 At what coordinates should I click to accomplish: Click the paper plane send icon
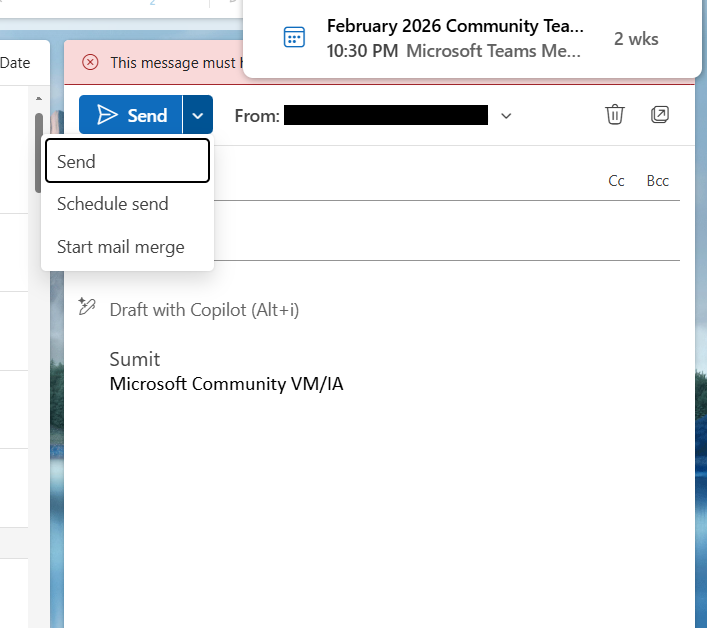[107, 115]
